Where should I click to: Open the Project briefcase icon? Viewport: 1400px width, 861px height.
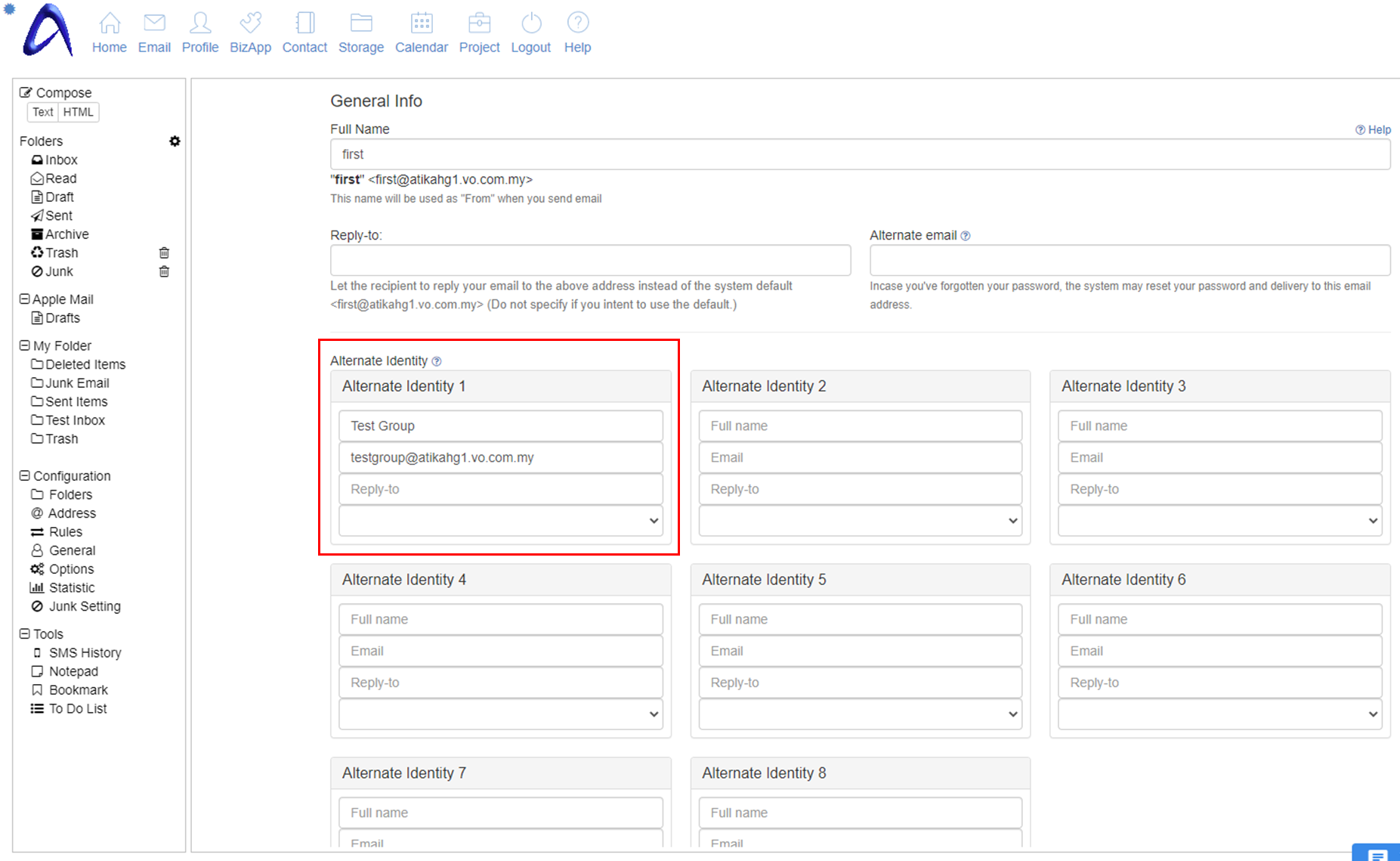point(479,23)
